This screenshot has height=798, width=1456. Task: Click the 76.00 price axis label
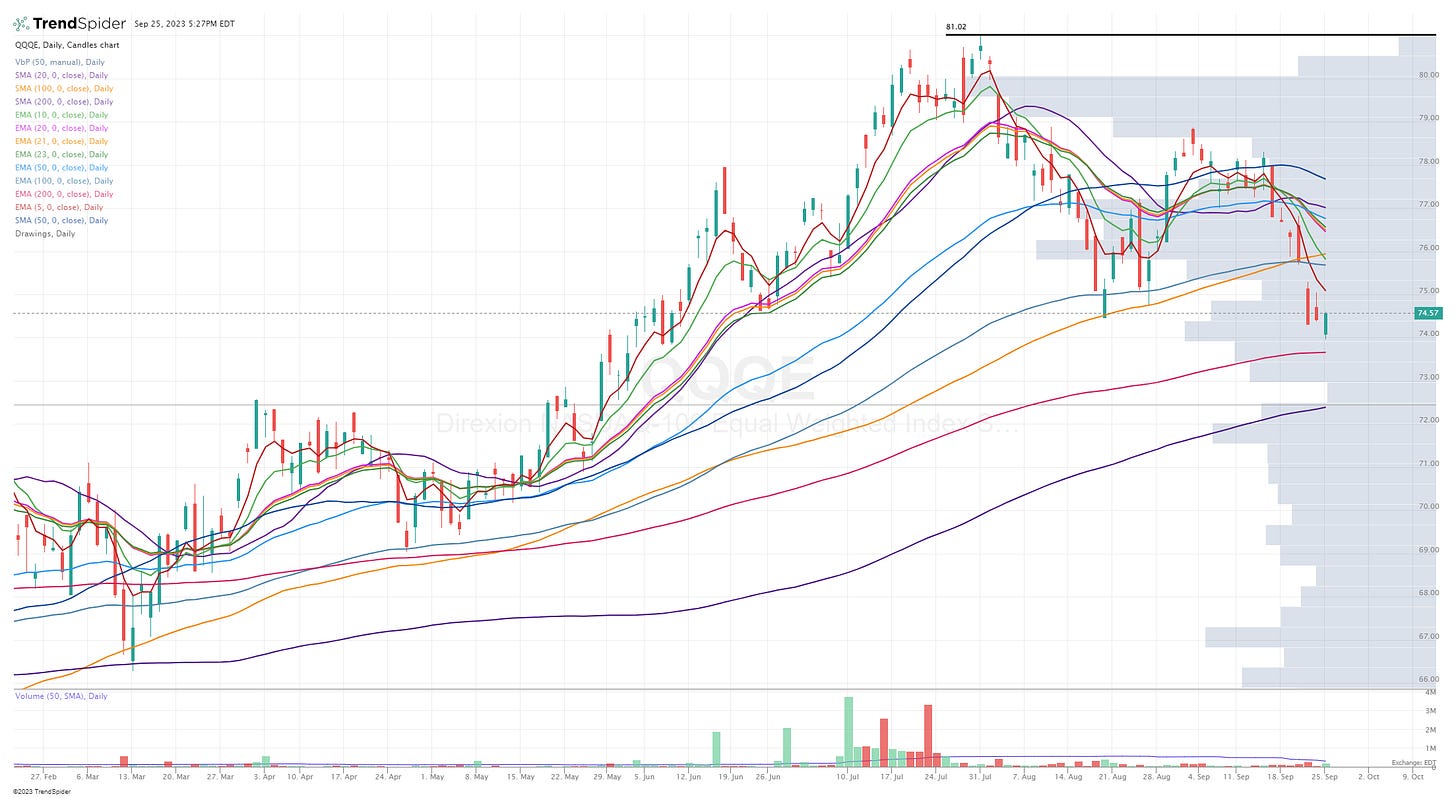pos(1427,248)
